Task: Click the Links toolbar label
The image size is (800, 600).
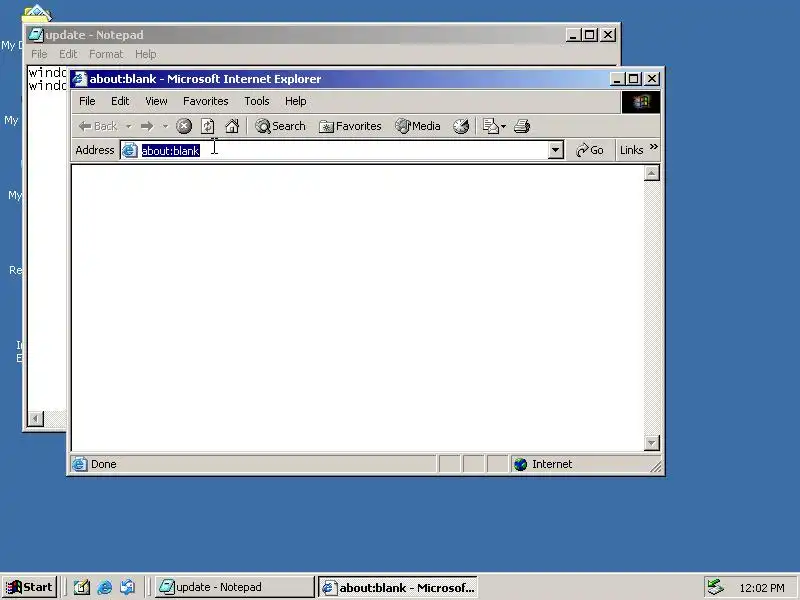Action: 631,150
